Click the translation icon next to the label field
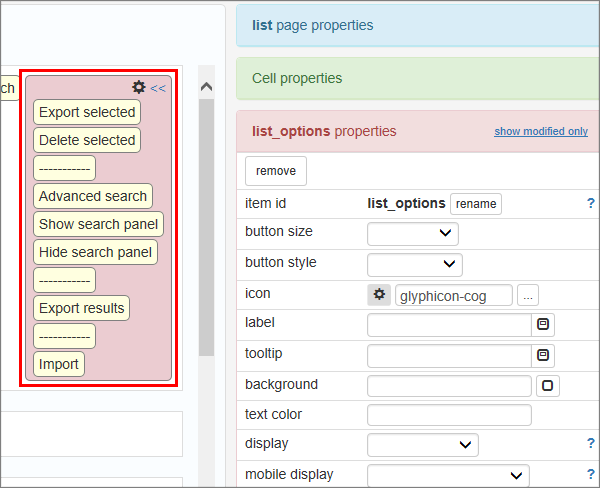The width and height of the screenshot is (600, 488). (543, 325)
